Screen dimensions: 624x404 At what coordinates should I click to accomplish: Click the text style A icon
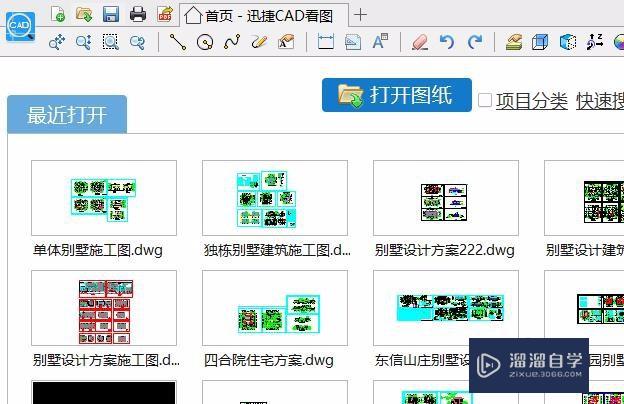pyautogui.click(x=380, y=42)
